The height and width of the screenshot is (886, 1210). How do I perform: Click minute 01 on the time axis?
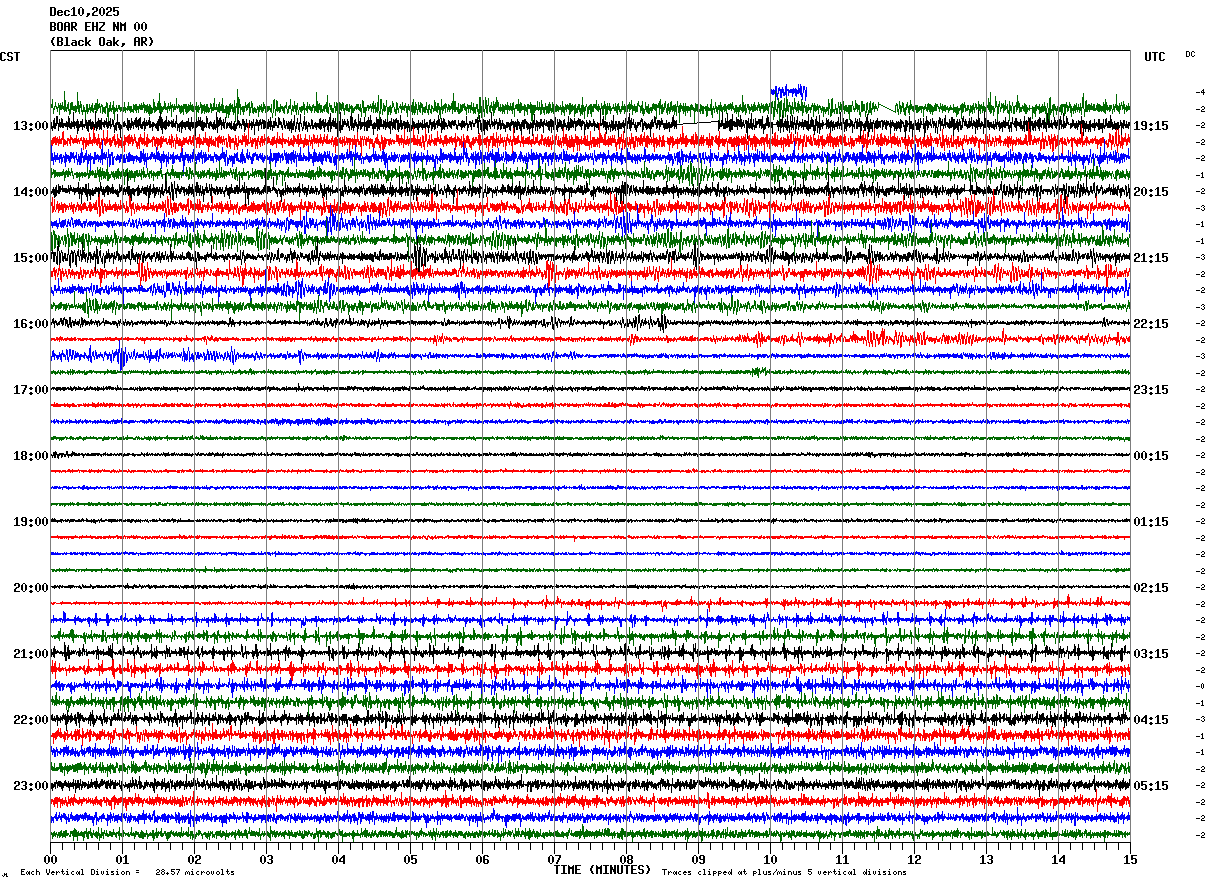[122, 859]
